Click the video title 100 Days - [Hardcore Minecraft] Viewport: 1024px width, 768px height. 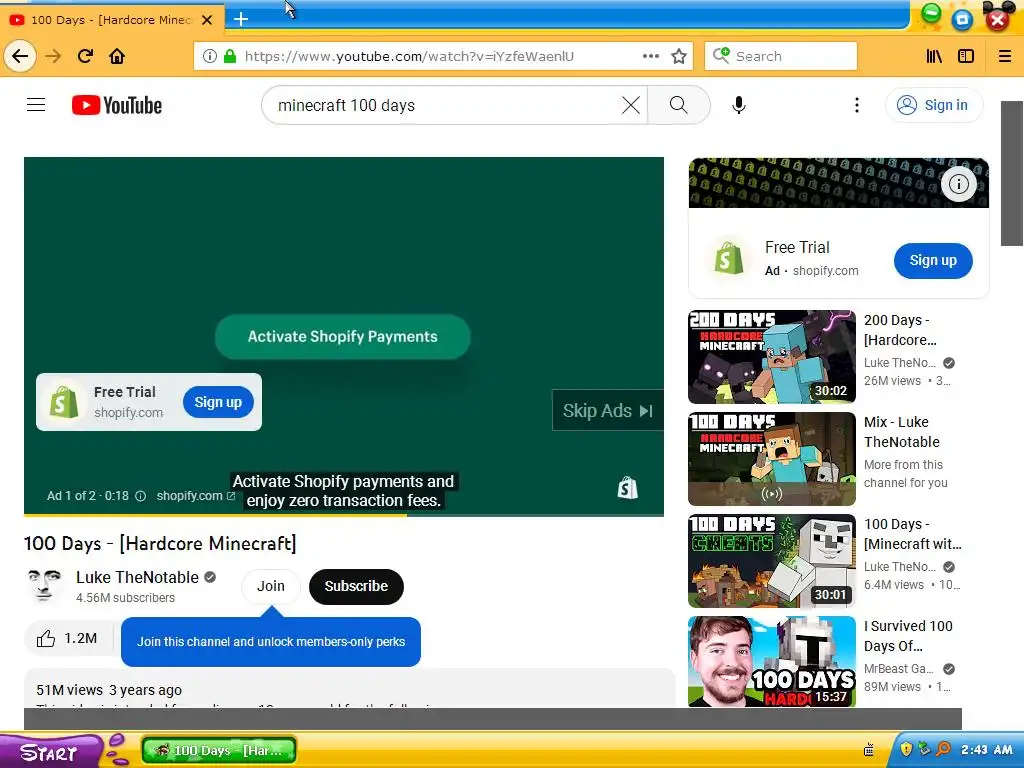pos(160,543)
